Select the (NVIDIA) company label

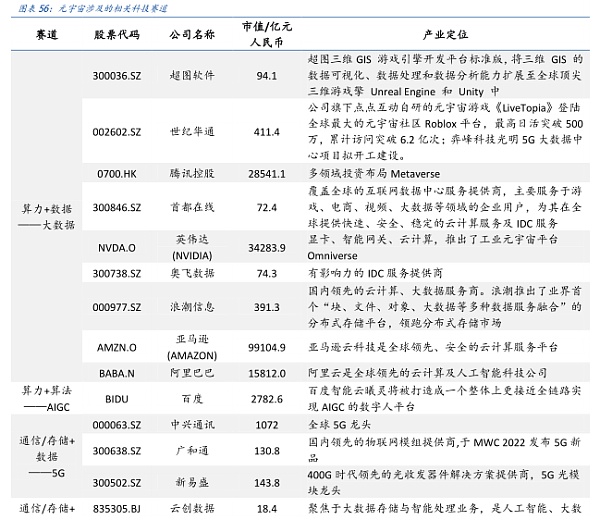(x=192, y=256)
